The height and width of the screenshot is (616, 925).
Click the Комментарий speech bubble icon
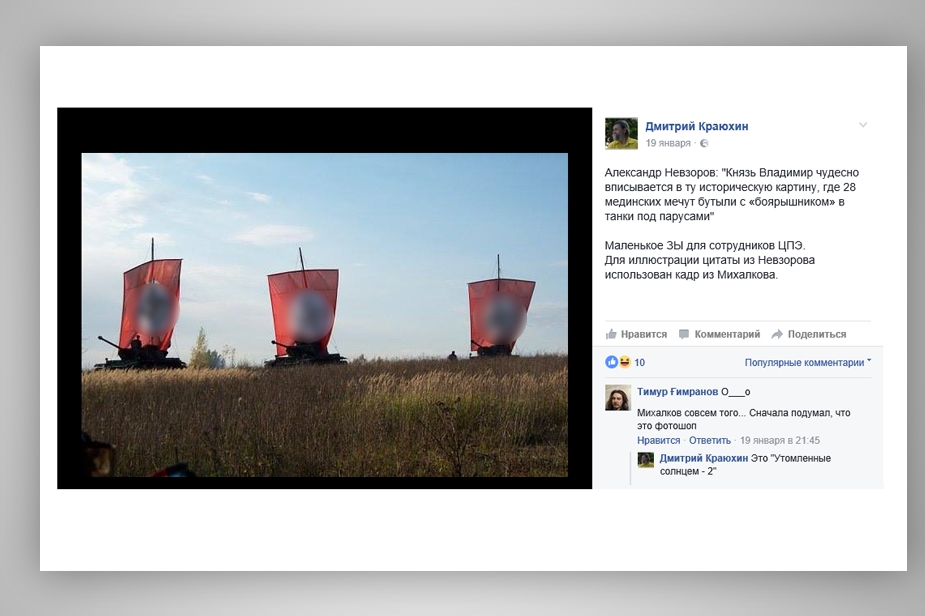[684, 334]
